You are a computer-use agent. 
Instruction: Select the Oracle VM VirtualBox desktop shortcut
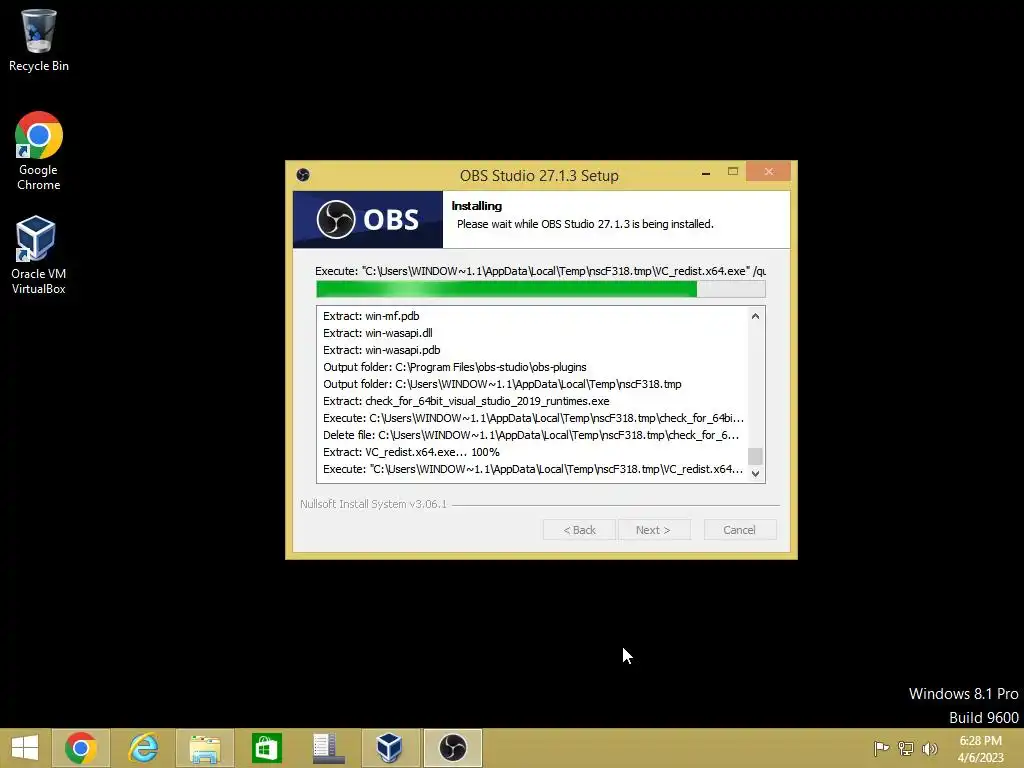click(39, 255)
